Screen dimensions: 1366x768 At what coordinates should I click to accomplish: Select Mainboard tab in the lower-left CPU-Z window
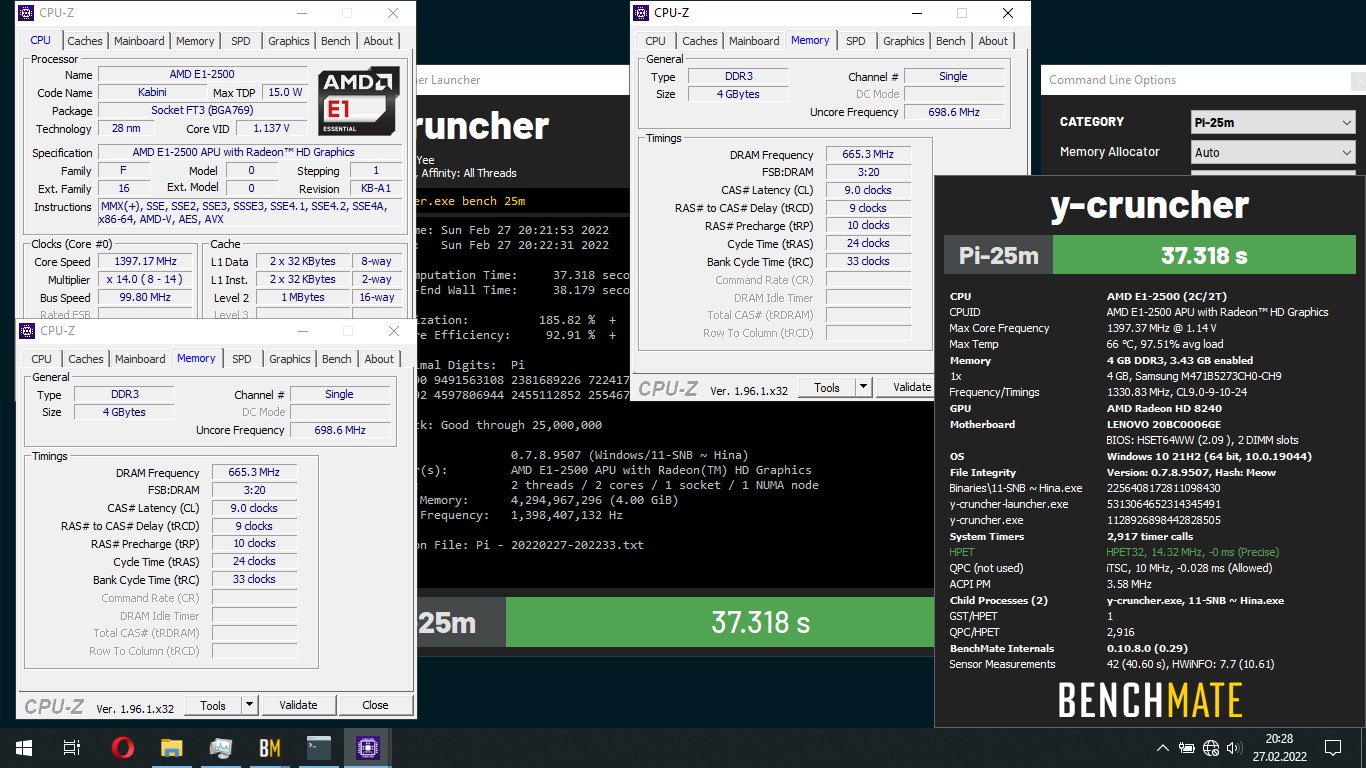(x=140, y=359)
